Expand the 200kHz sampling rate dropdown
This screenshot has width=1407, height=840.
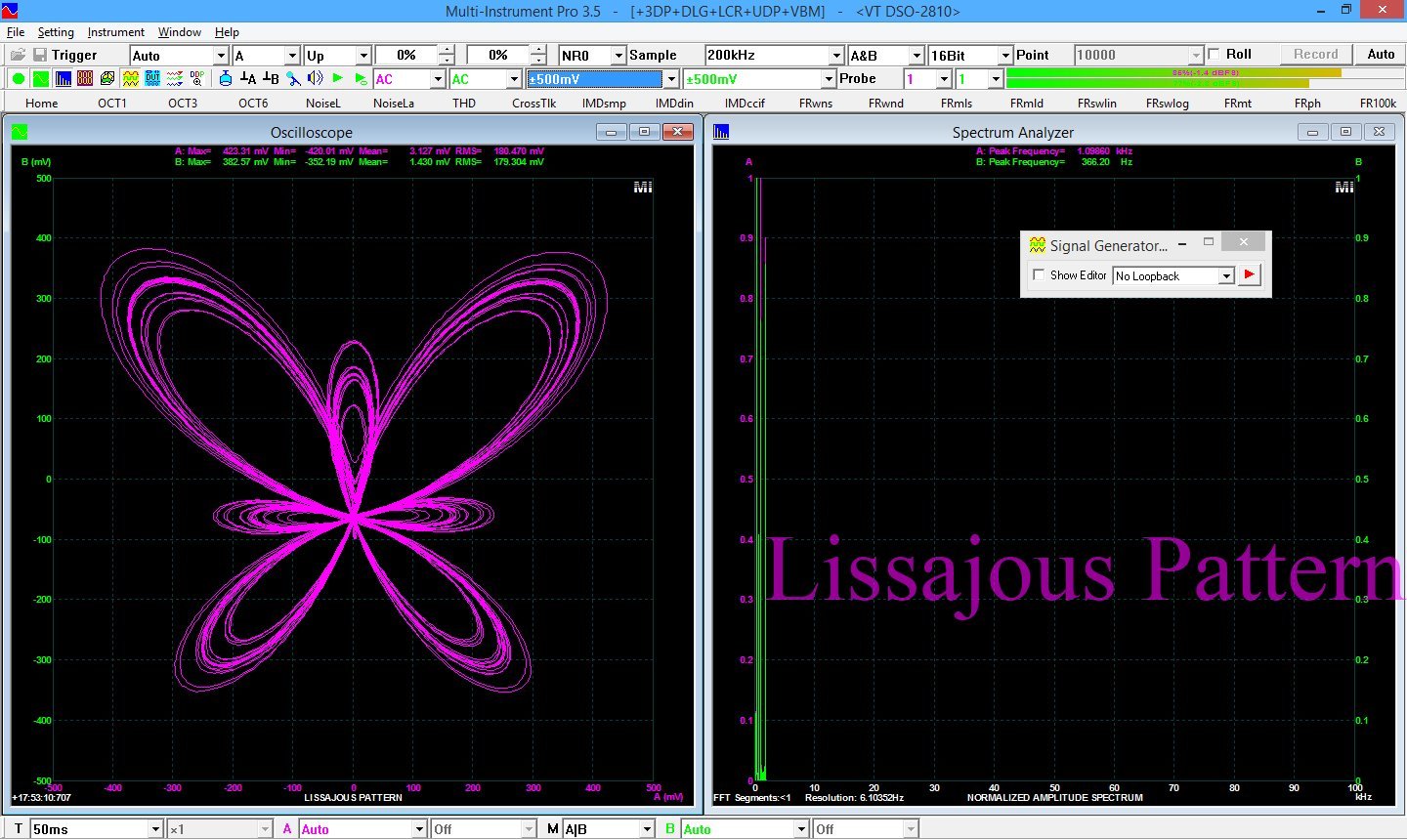coord(835,56)
